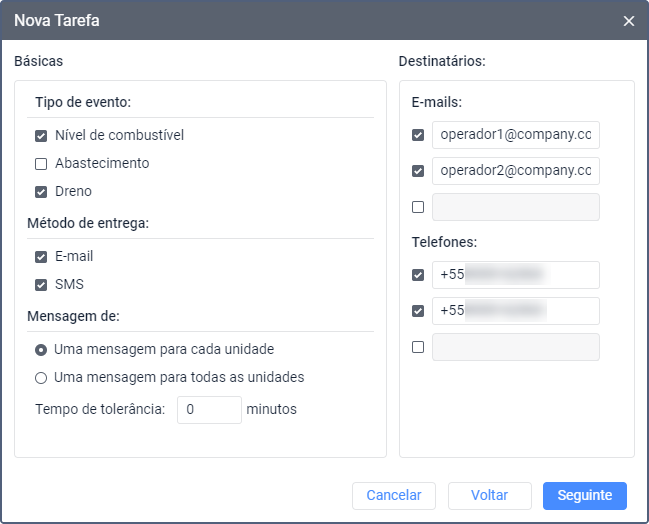649x524 pixels.
Task: Edit the operador1@company email field
Action: coord(515,135)
